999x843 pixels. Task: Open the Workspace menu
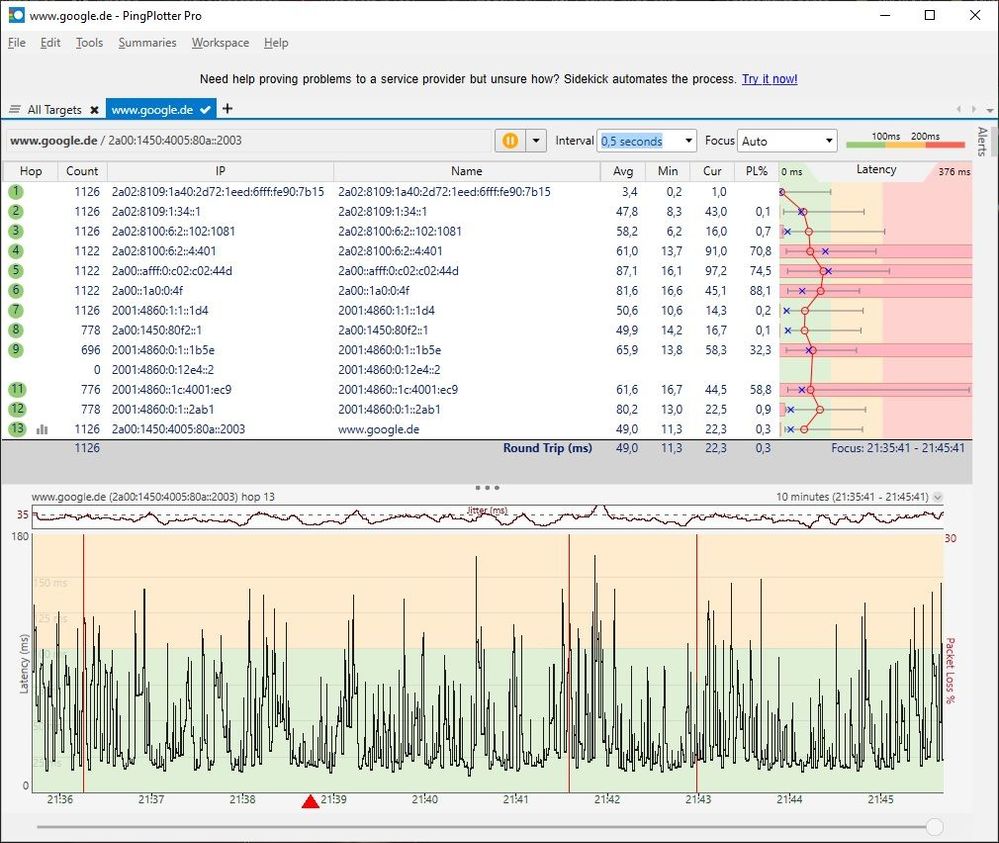(220, 43)
